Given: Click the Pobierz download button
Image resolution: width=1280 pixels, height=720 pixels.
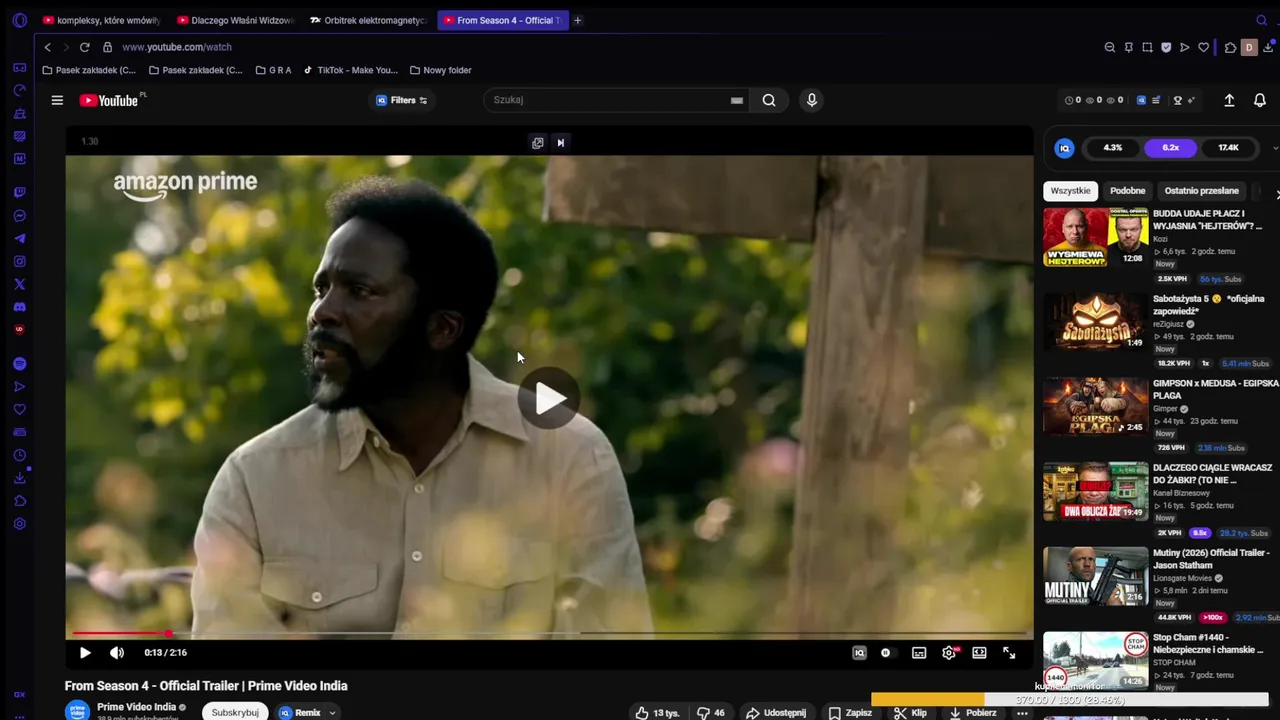Looking at the screenshot, I should [973, 713].
